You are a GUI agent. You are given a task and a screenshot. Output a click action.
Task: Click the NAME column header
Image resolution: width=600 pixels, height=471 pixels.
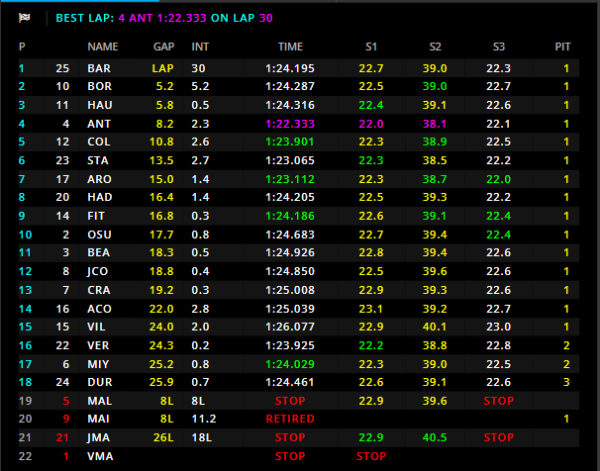point(102,47)
